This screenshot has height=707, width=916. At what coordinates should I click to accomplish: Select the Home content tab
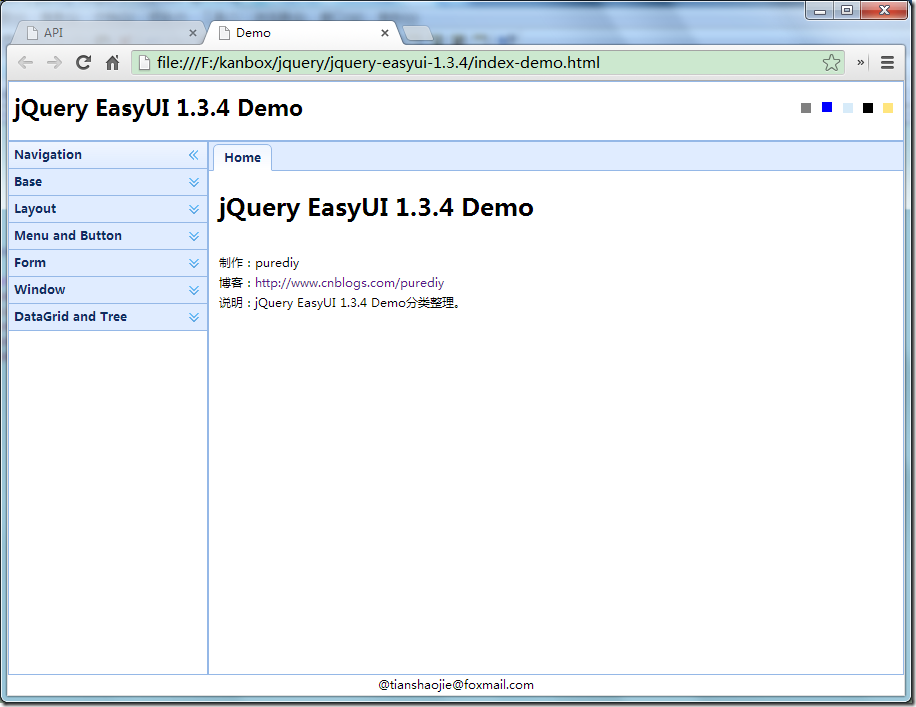[x=242, y=158]
